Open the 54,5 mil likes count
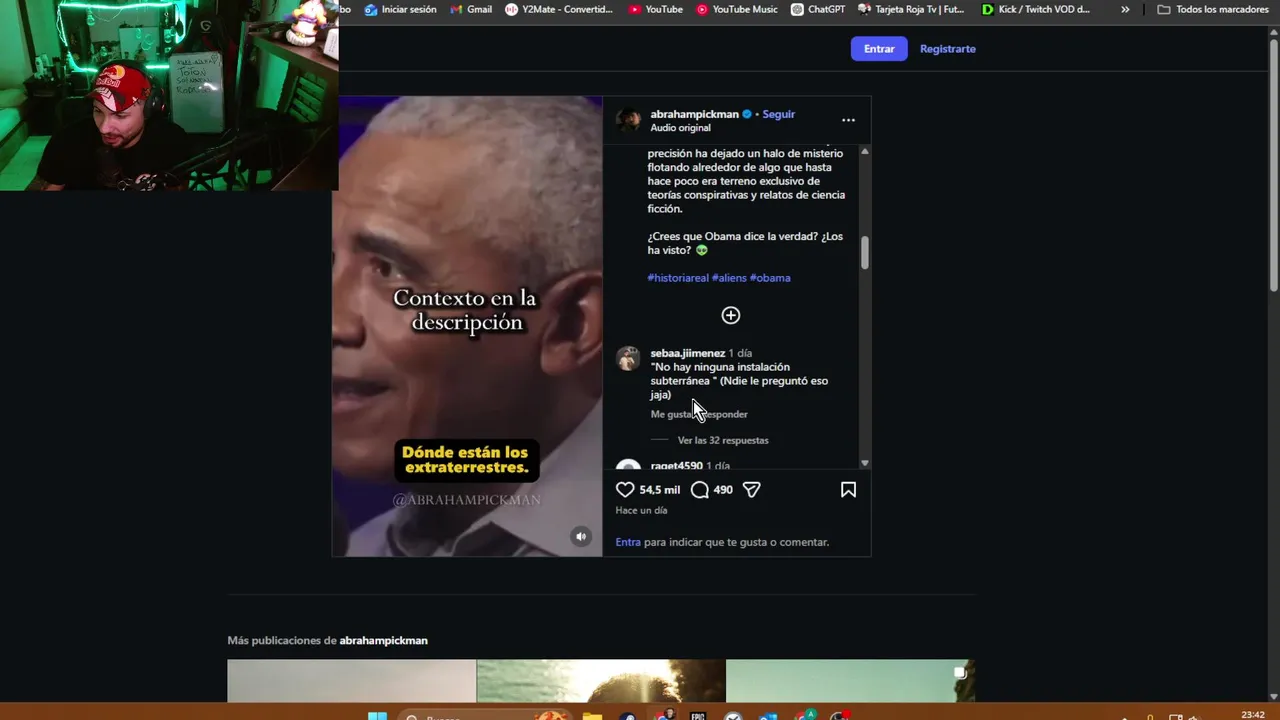1280x720 pixels. click(x=660, y=490)
